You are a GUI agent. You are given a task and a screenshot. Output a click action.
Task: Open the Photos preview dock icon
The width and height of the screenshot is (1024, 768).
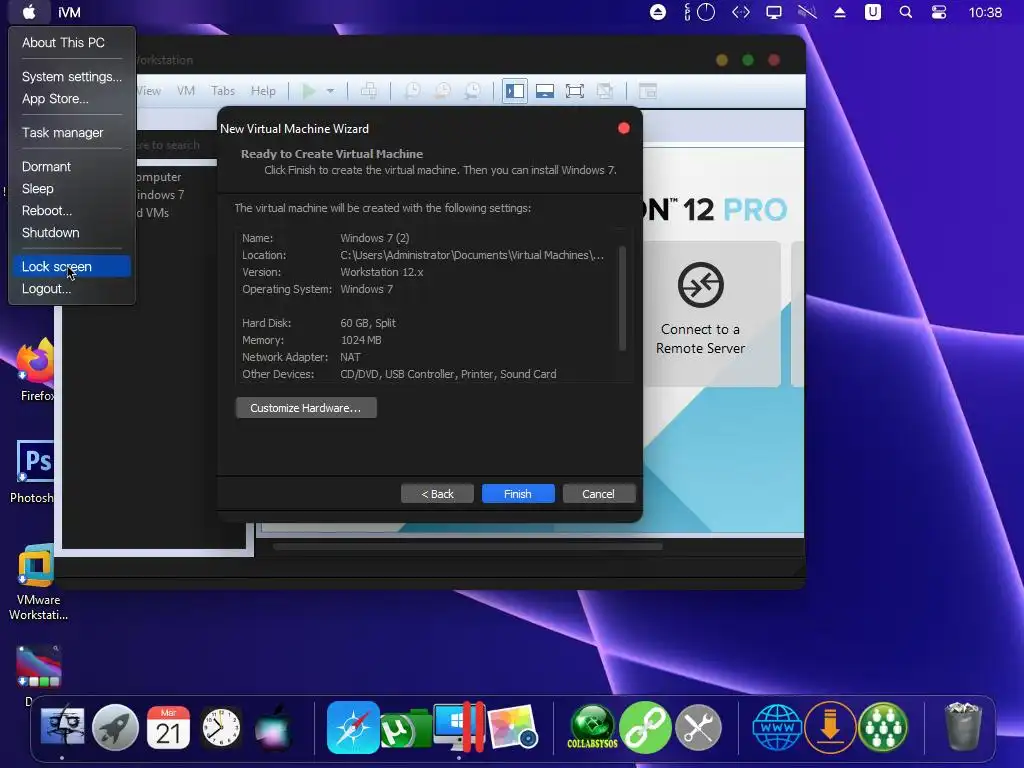pyautogui.click(x=513, y=727)
